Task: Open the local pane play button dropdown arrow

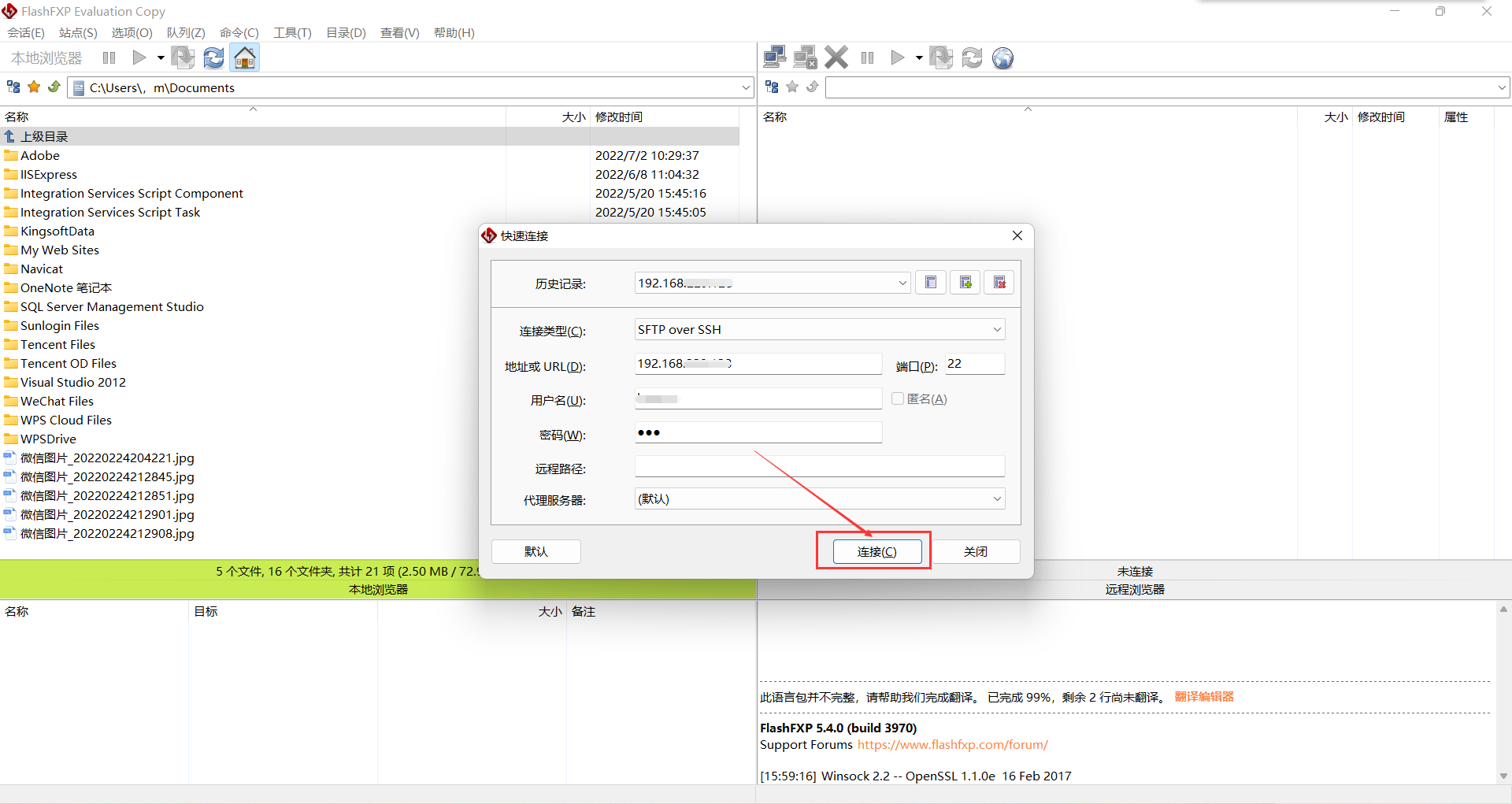Action: coord(160,57)
